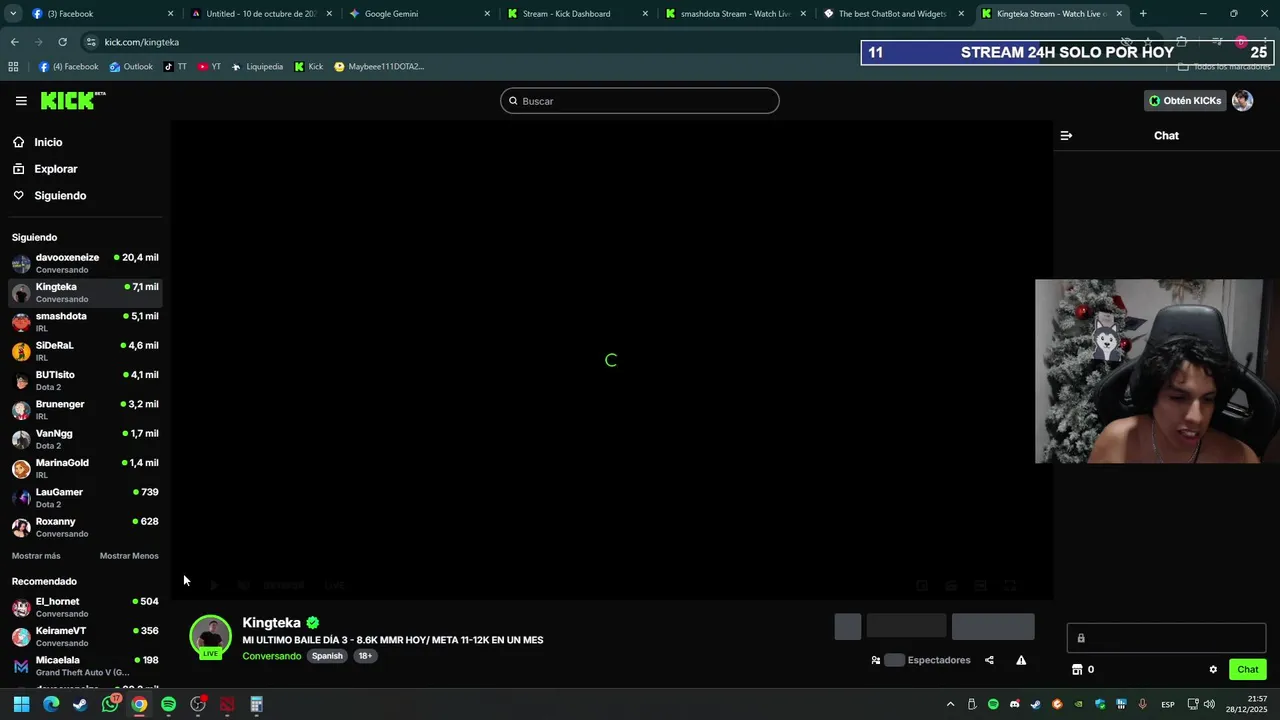Viewport: 1280px width, 720px height.
Task: Switch to the Google Gemini tab
Action: pyautogui.click(x=419, y=14)
